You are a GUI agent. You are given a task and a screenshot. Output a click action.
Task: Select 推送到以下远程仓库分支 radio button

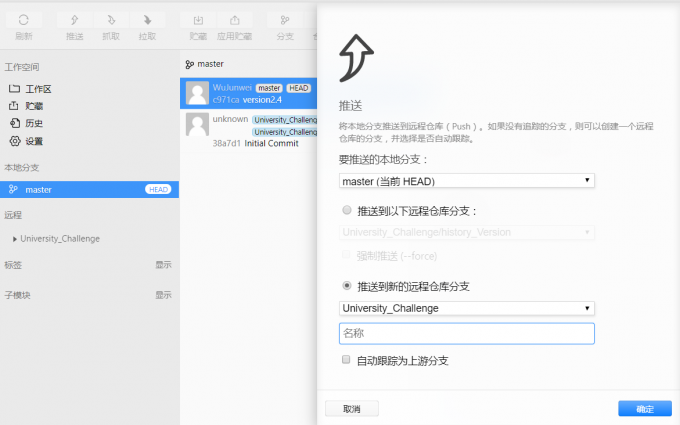347,211
